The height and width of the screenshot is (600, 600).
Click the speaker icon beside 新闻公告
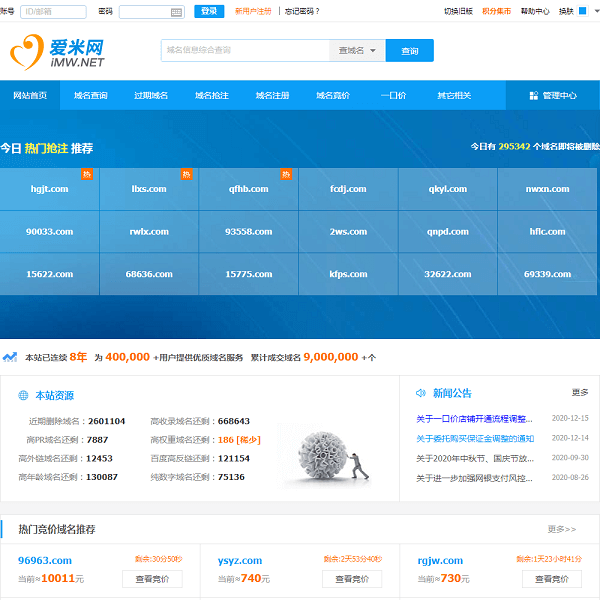(421, 393)
